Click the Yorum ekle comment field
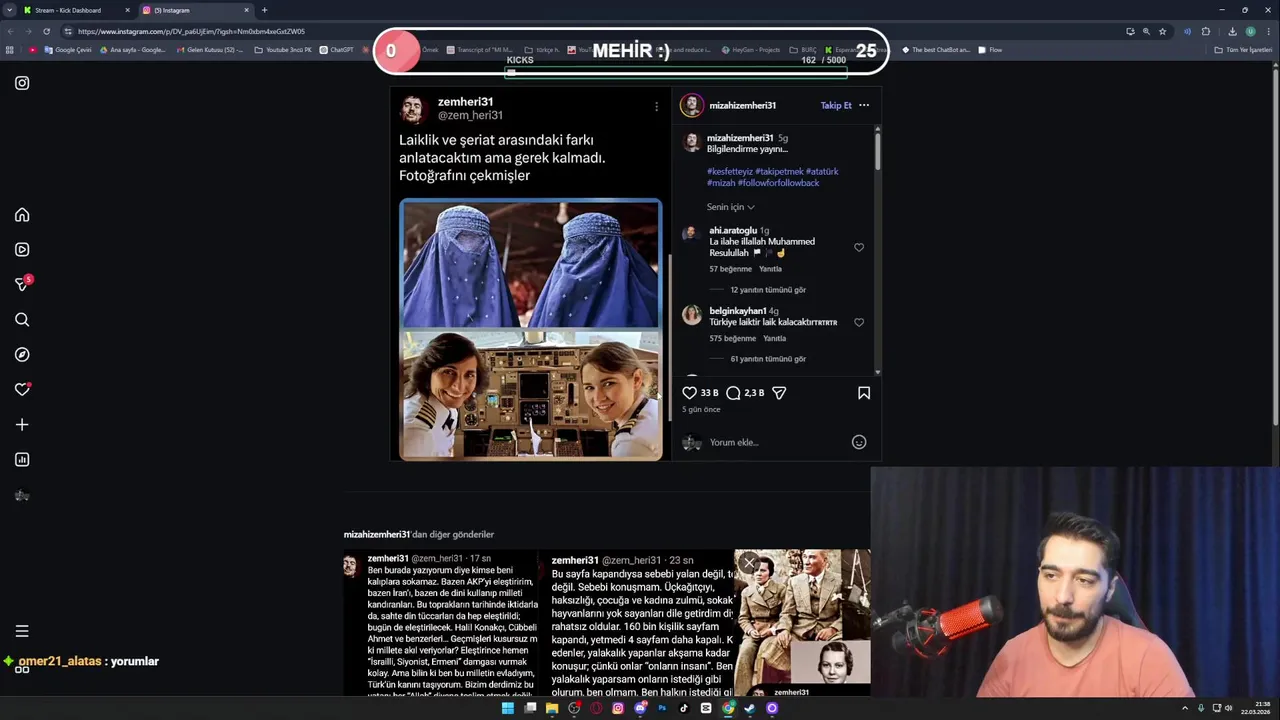This screenshot has height=720, width=1280. pos(775,442)
